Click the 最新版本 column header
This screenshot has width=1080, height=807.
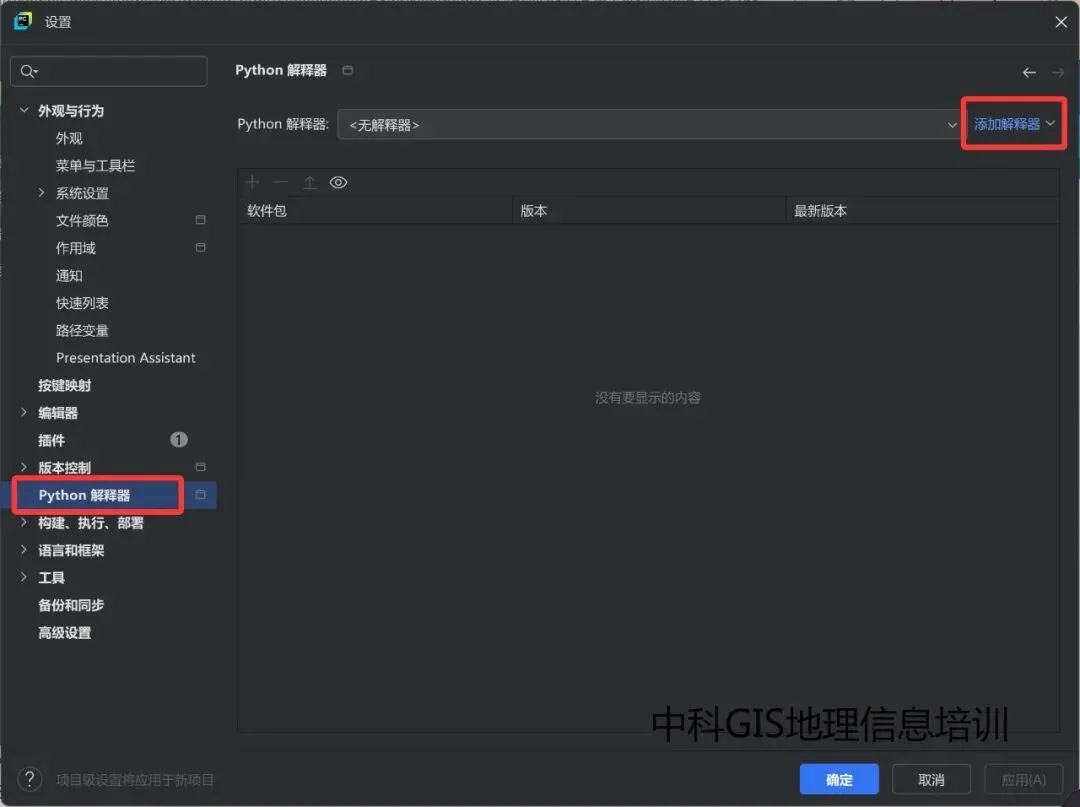922,211
